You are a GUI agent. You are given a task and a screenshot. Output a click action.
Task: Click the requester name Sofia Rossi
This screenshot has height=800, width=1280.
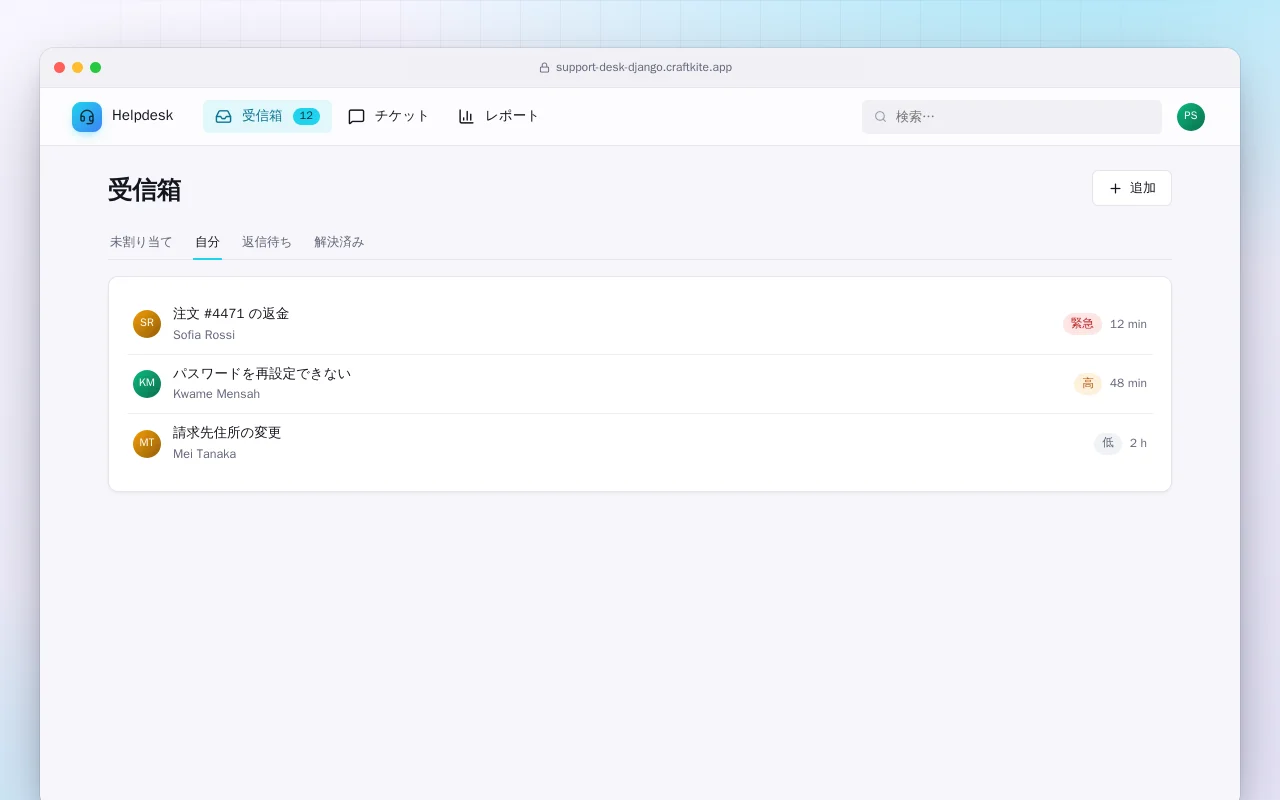click(204, 335)
